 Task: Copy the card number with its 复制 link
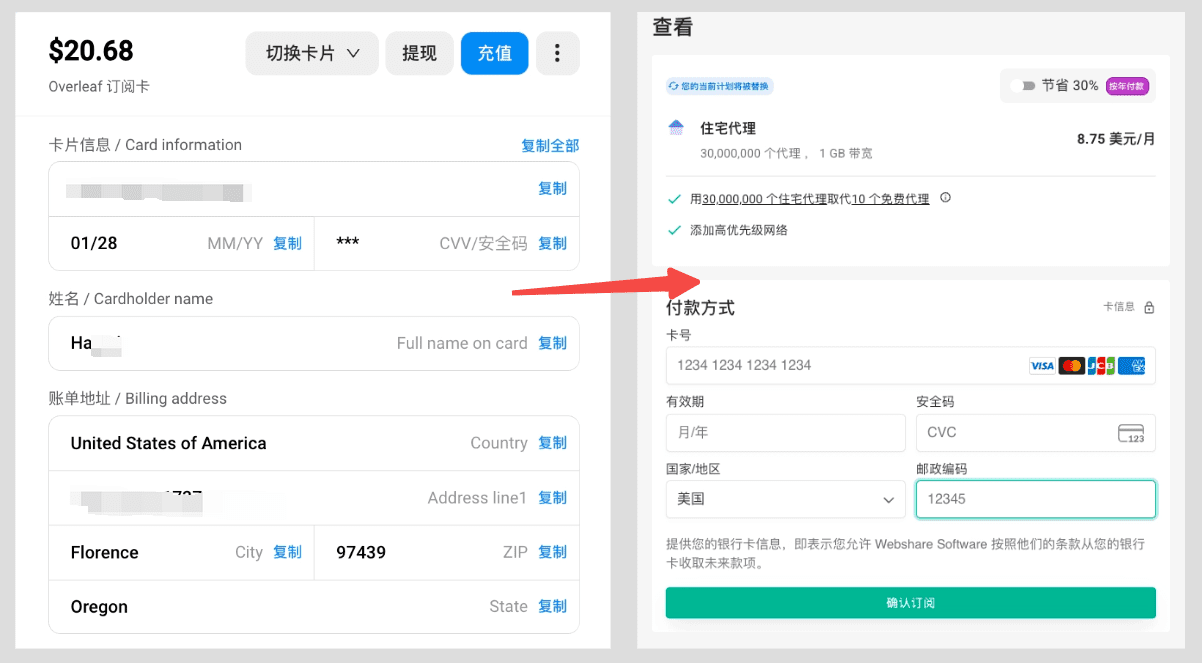(553, 189)
